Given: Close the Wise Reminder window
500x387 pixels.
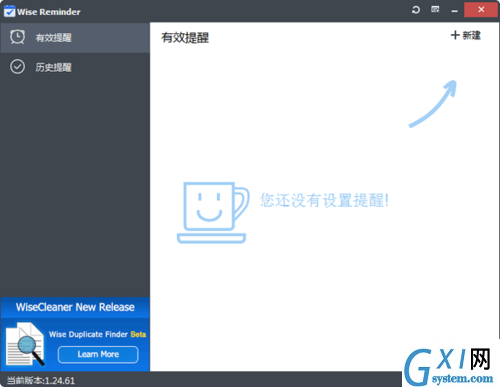Looking at the screenshot, I should coord(481,10).
